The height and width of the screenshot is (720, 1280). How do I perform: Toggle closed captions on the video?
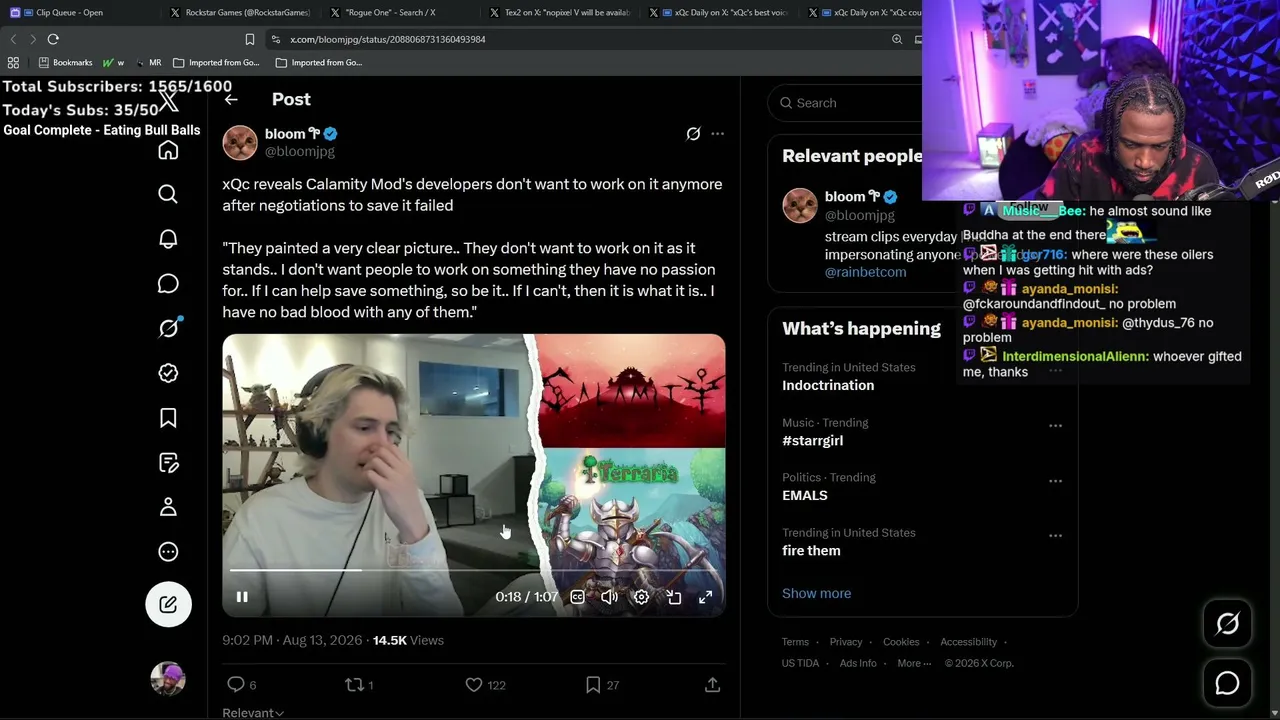(577, 597)
